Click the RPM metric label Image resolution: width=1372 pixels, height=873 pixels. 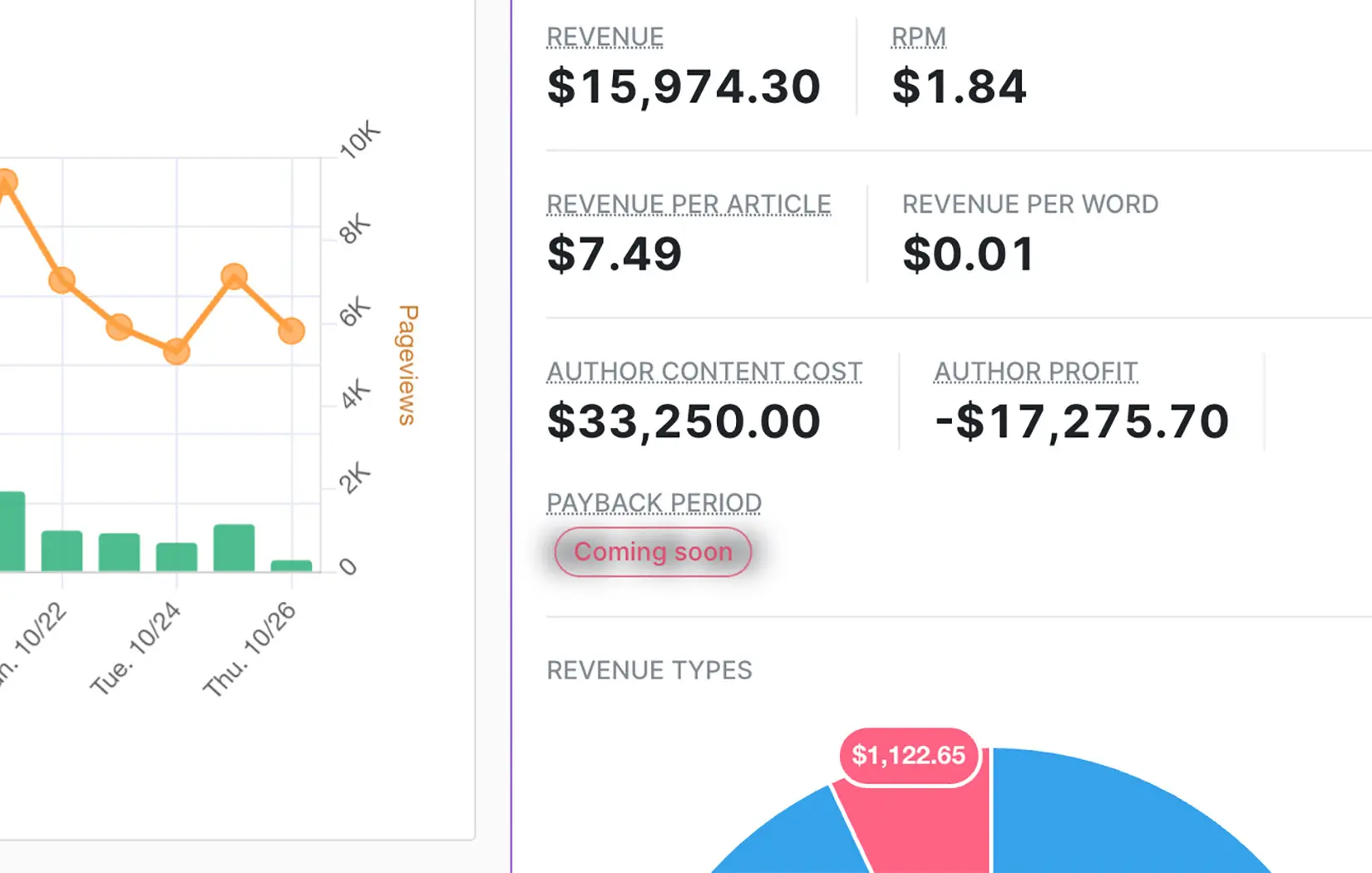[x=918, y=37]
